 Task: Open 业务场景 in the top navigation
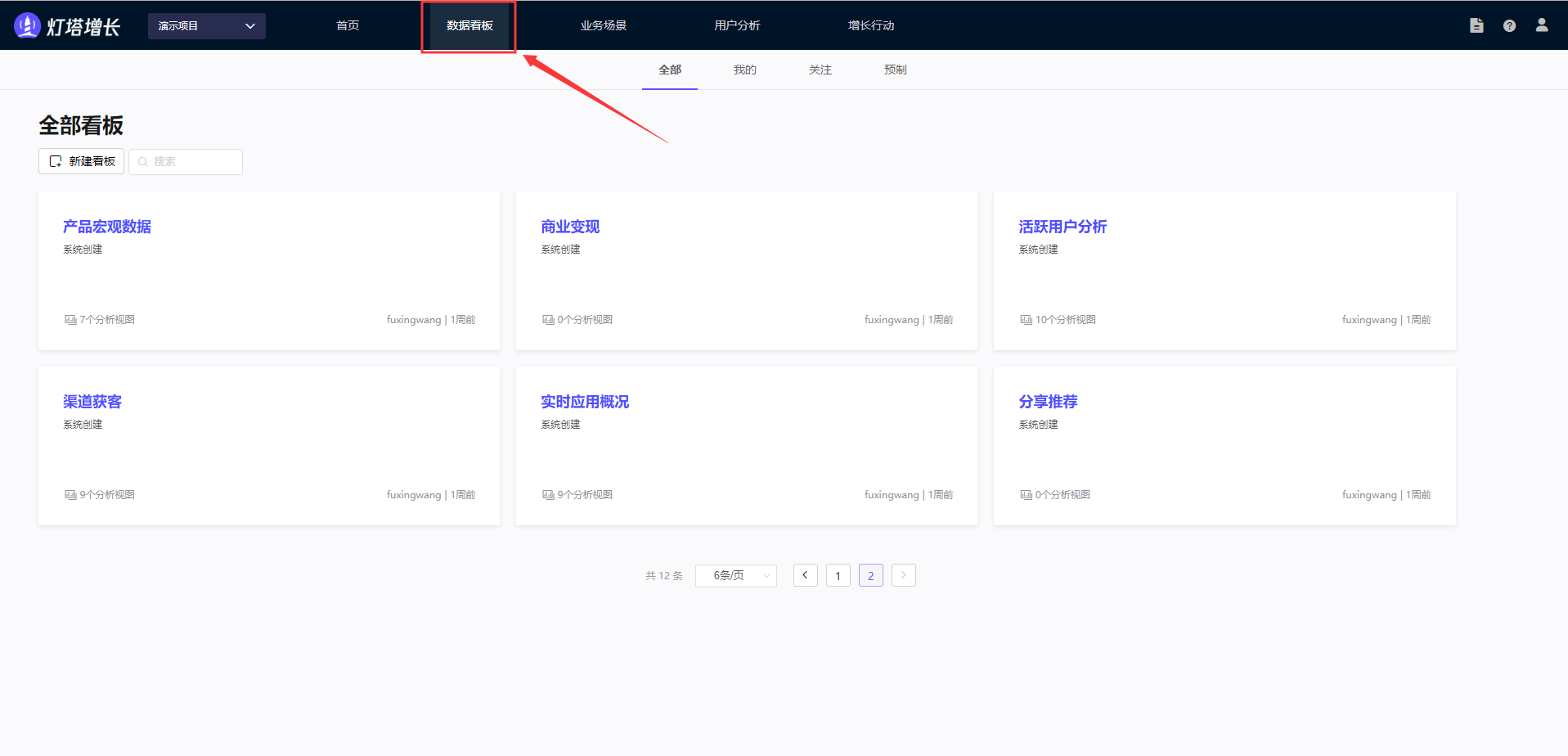coord(604,25)
